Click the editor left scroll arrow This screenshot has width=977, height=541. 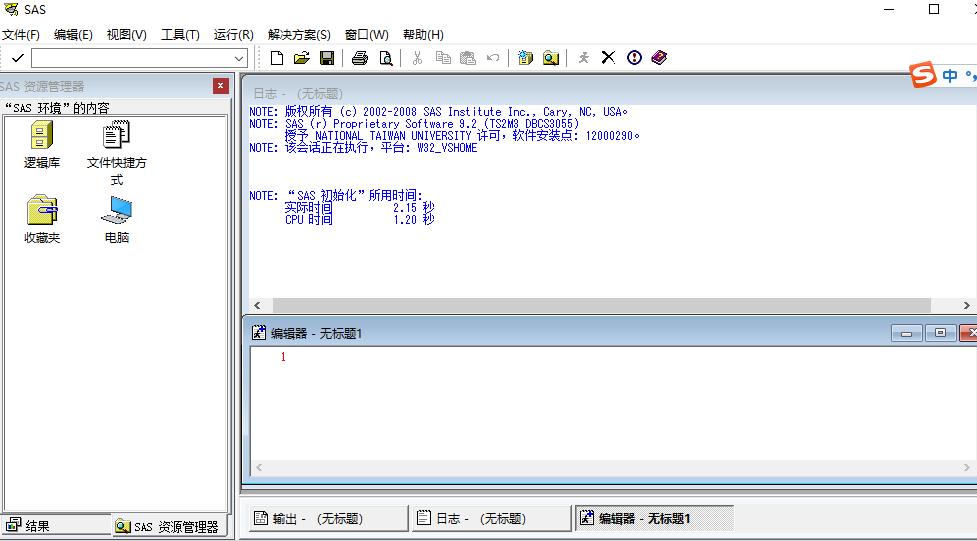click(259, 467)
